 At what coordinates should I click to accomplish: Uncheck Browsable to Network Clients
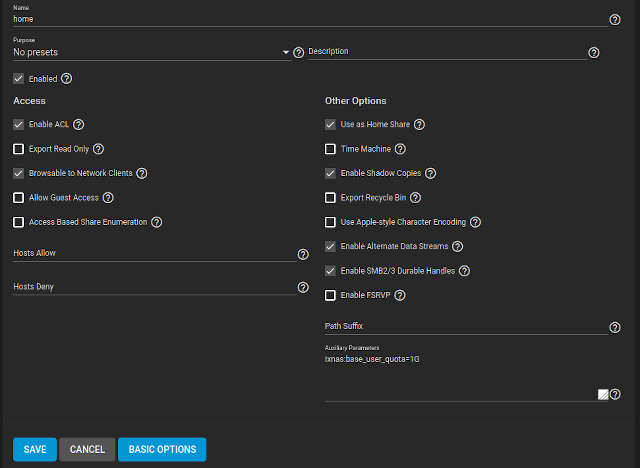click(18, 173)
